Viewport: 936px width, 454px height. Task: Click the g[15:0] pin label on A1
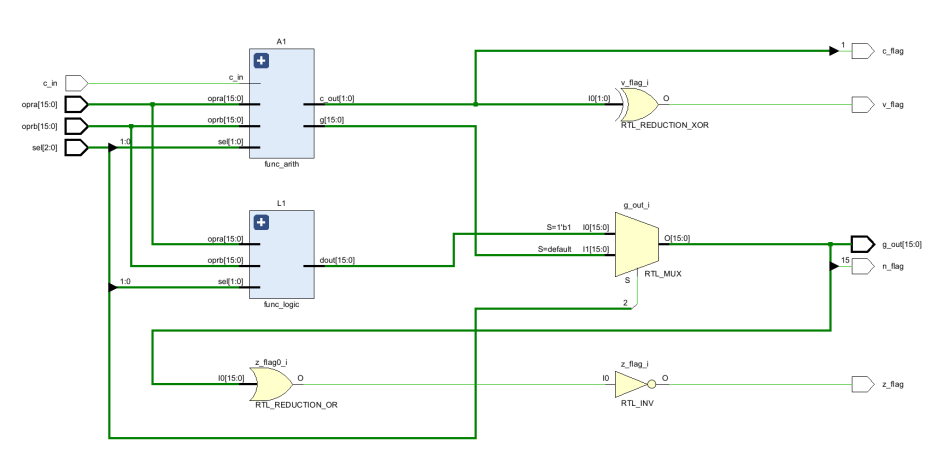click(331, 120)
